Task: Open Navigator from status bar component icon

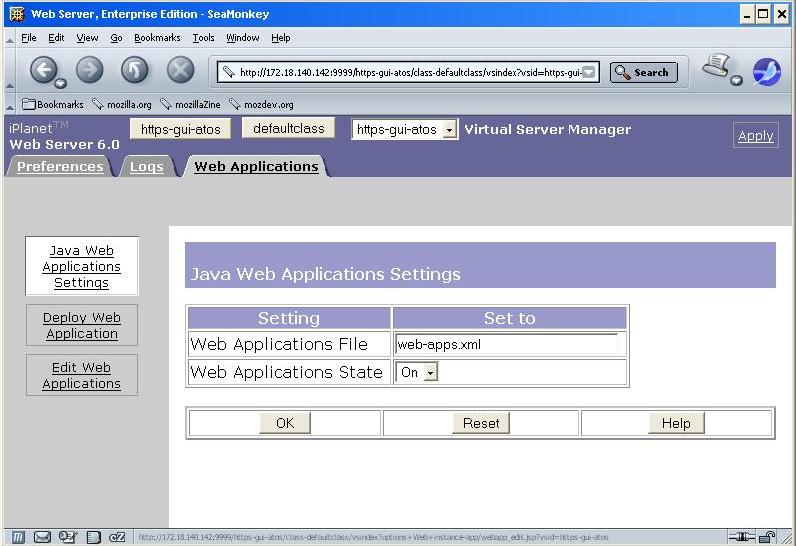Action: pos(18,537)
